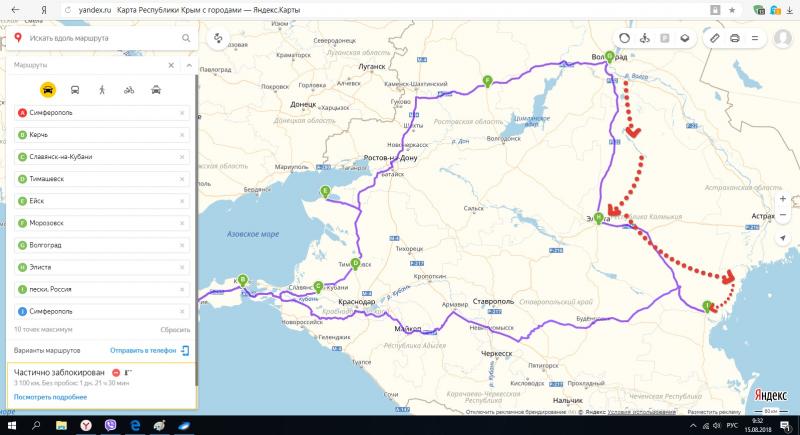Collapse the Маршруты panel with chevron
The height and width of the screenshot is (435, 800).
172,65
